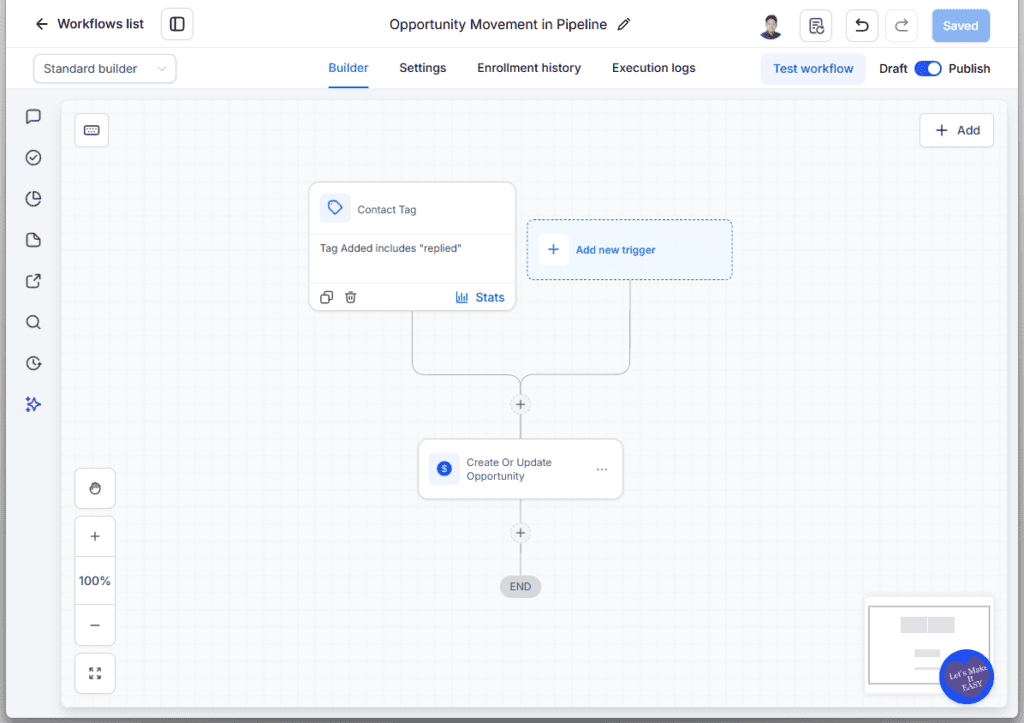Open keyboard shortcuts icon on canvas
The height and width of the screenshot is (723, 1024).
91,130
